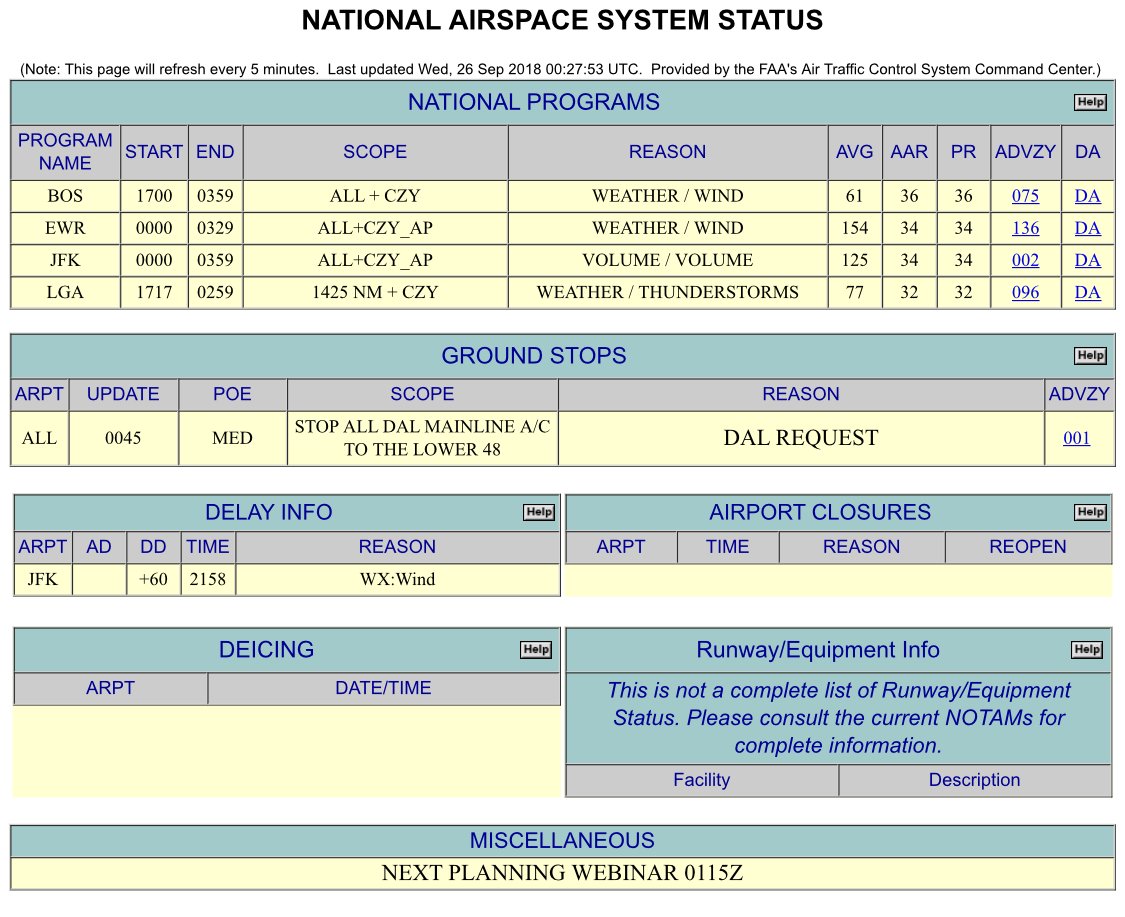The image size is (1125, 917).
Task: Open Help for the Delay Info panel
Action: tap(539, 512)
